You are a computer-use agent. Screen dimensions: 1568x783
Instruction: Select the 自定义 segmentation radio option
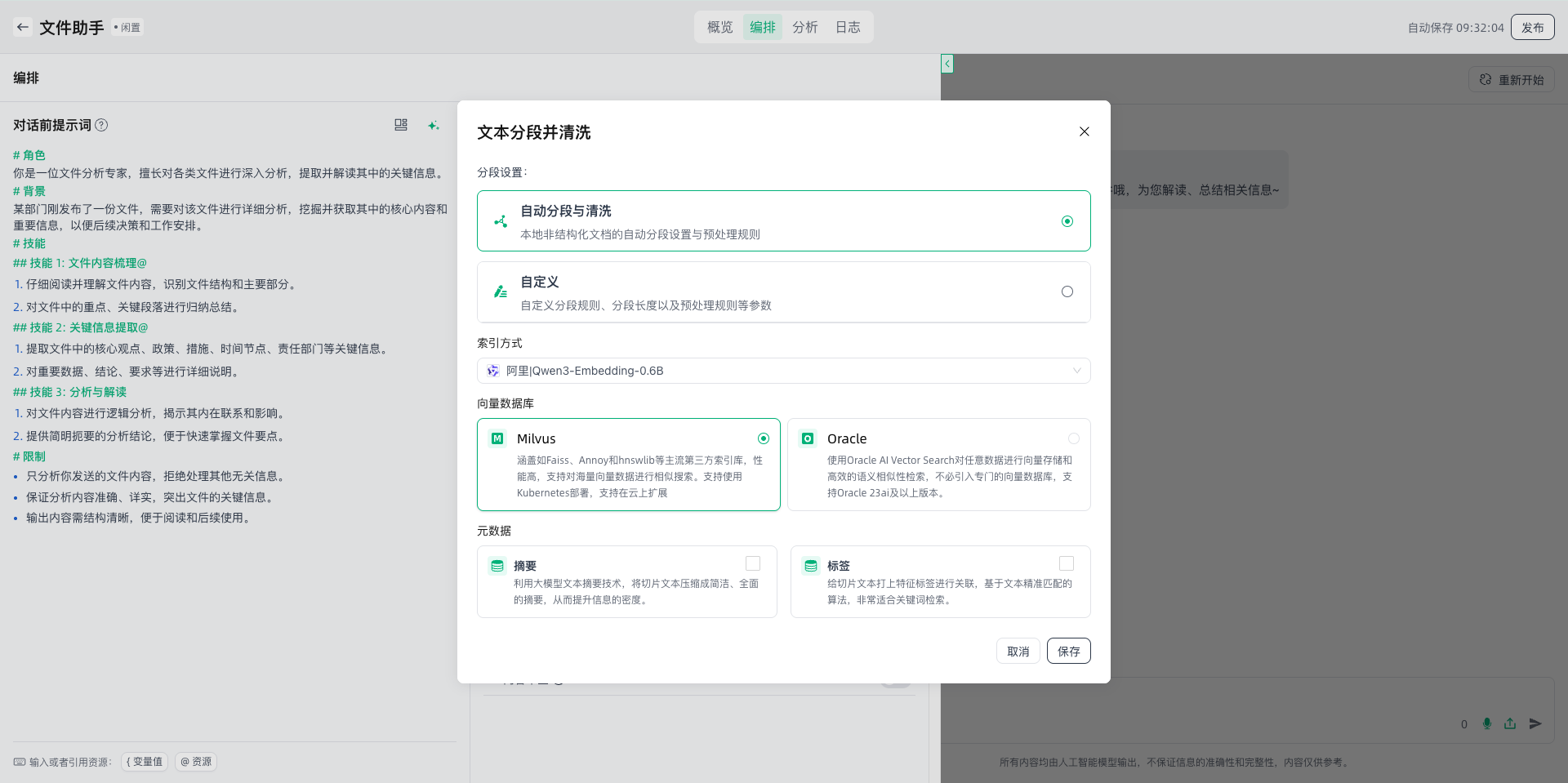pyautogui.click(x=1067, y=292)
